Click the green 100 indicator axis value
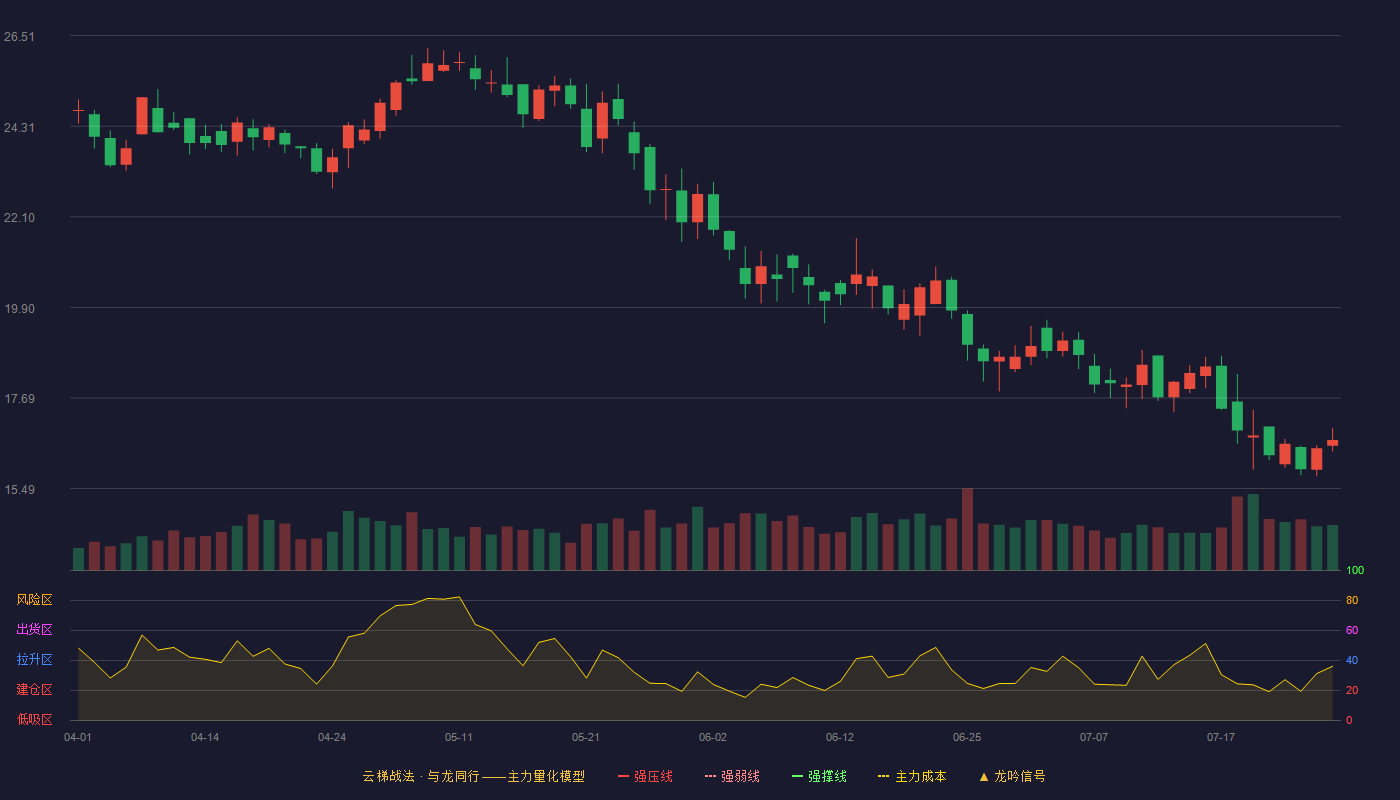This screenshot has height=800, width=1400. tap(1355, 571)
